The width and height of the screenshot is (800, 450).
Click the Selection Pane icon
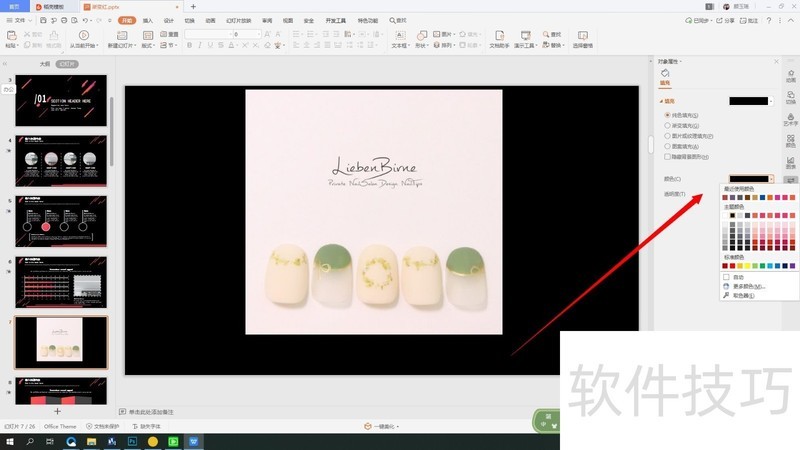tap(583, 35)
